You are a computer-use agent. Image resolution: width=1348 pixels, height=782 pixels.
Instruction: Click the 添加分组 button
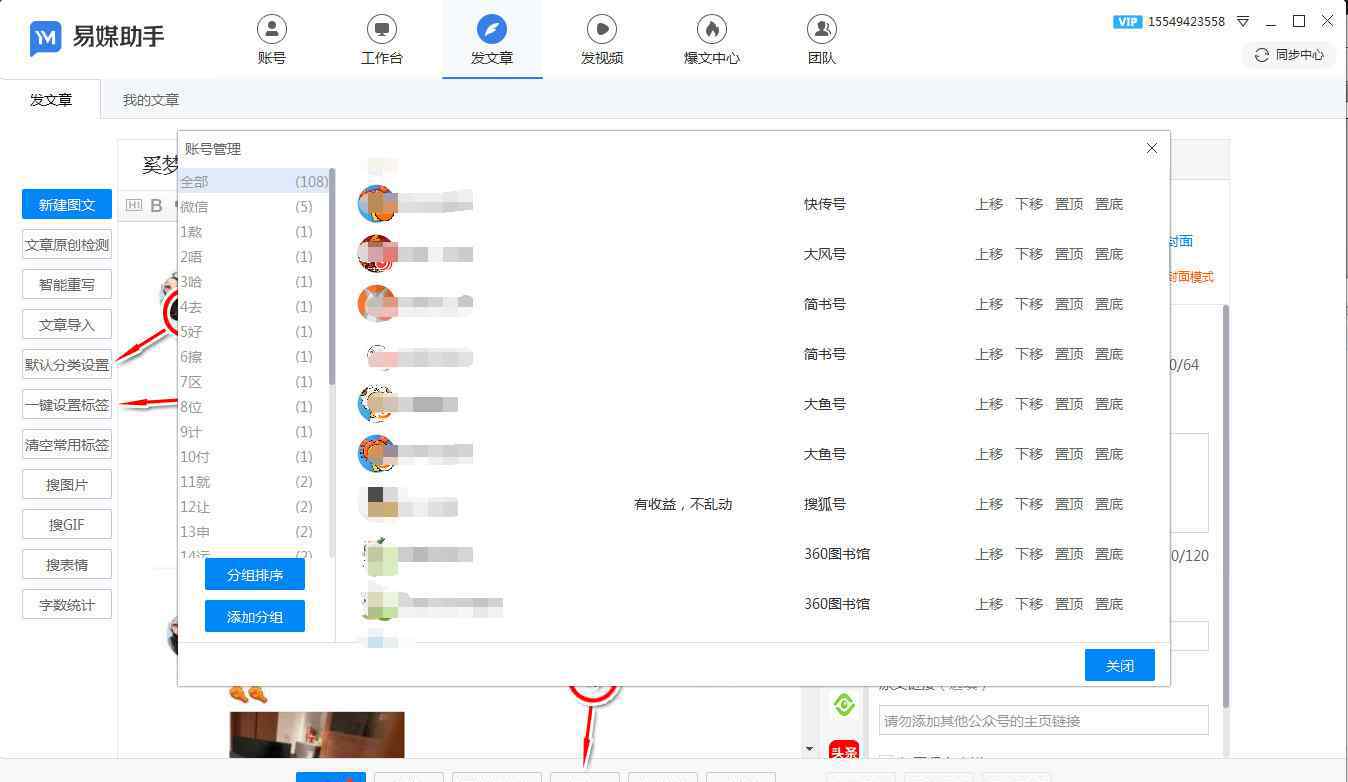click(254, 616)
